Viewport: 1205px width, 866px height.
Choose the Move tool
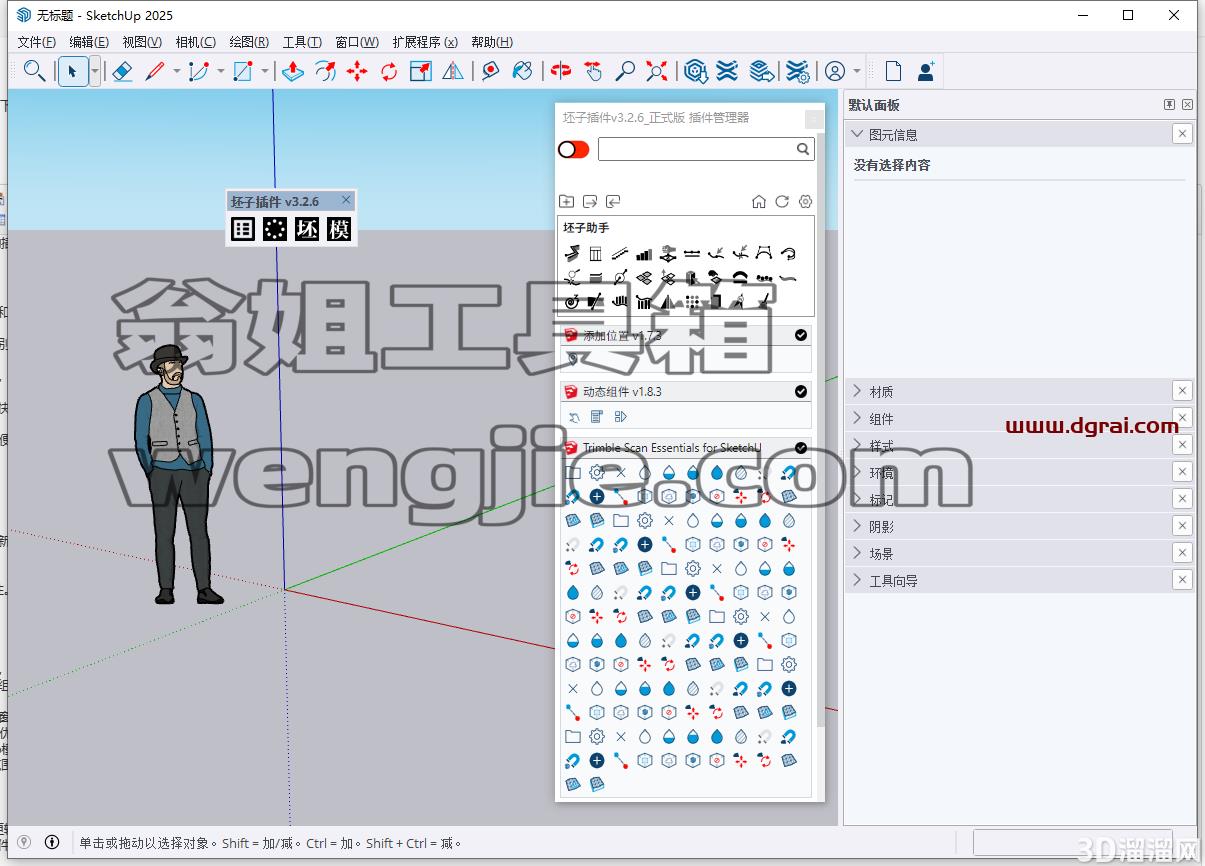click(357, 71)
